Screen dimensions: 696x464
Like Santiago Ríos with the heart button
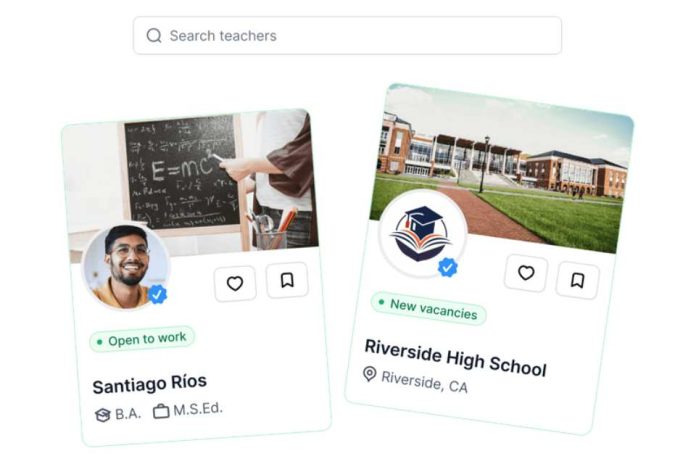(x=235, y=283)
